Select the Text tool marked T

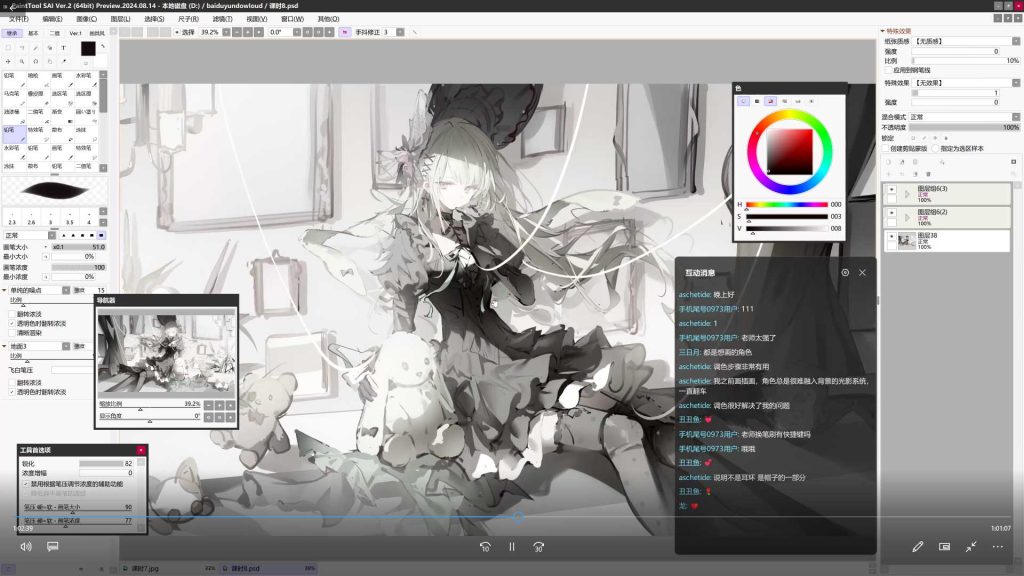(63, 48)
